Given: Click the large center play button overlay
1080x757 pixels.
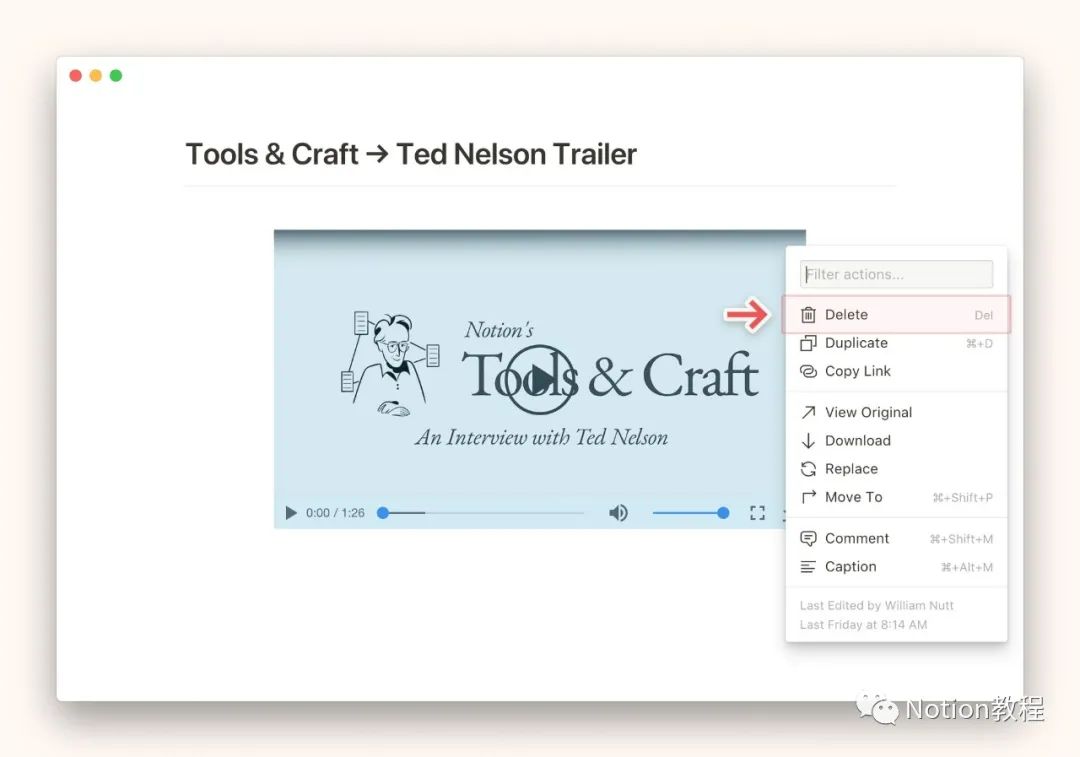Looking at the screenshot, I should point(540,379).
